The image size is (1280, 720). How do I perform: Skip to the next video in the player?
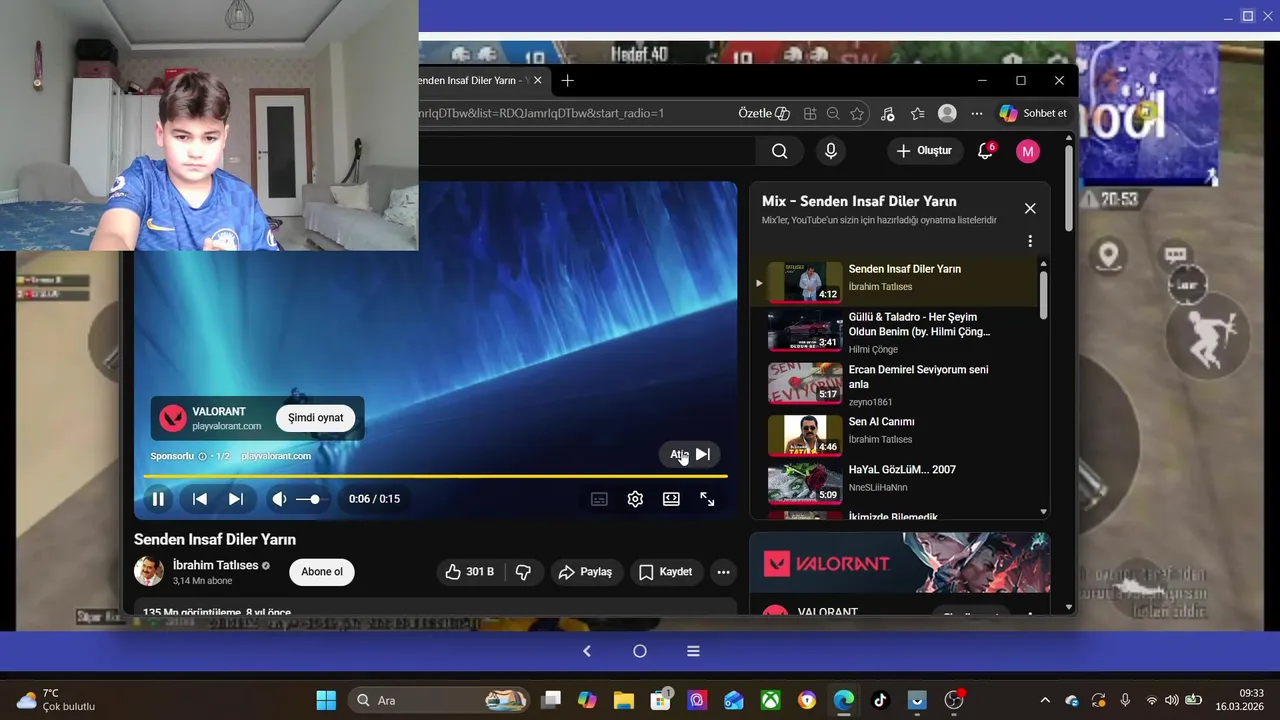(236, 499)
